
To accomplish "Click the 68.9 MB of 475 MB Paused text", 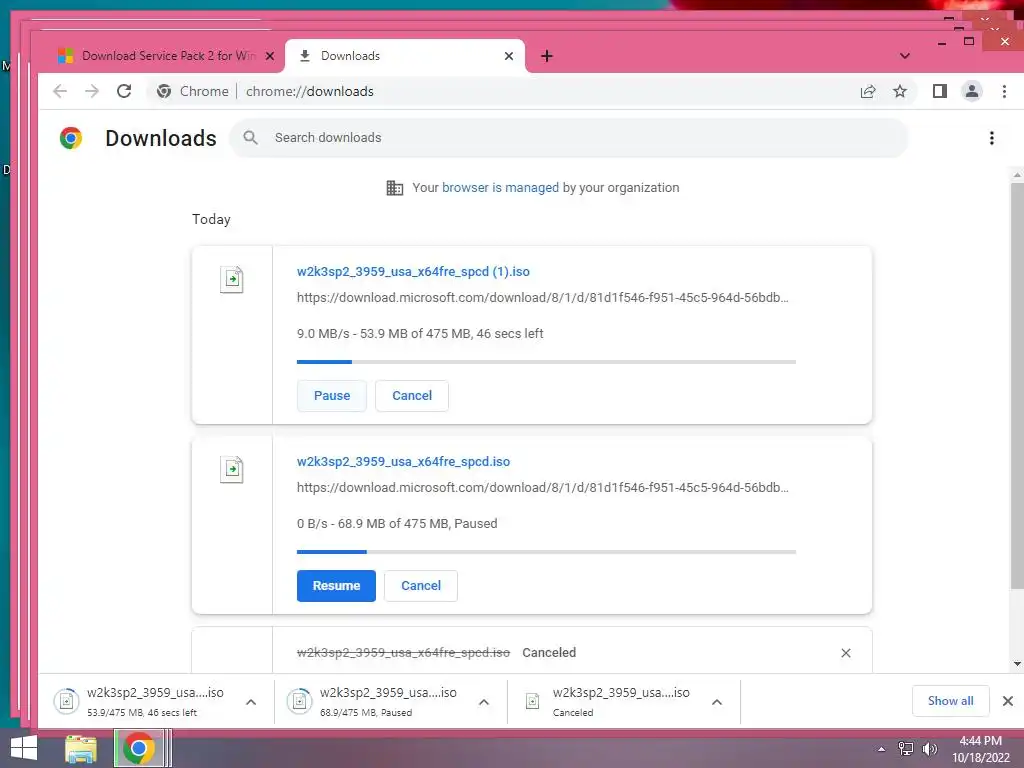I will pyautogui.click(x=397, y=524).
